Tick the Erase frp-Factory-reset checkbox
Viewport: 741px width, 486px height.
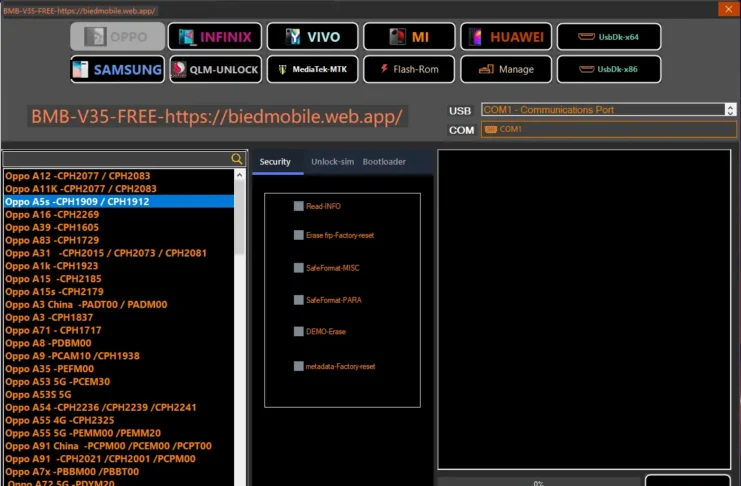[x=299, y=235]
